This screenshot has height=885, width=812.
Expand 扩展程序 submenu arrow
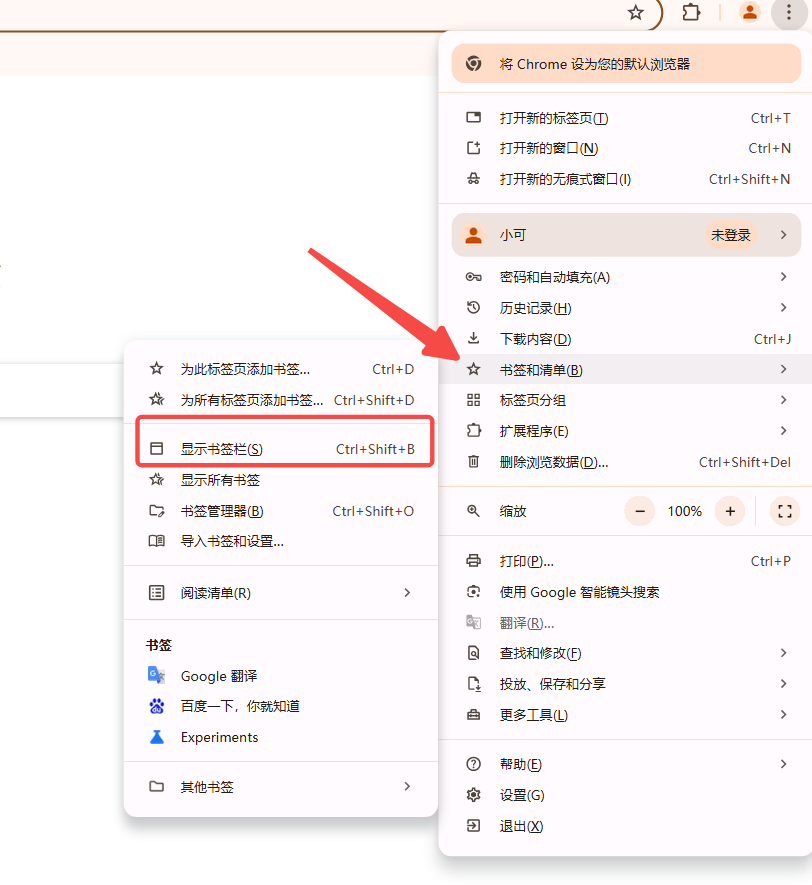coord(783,431)
